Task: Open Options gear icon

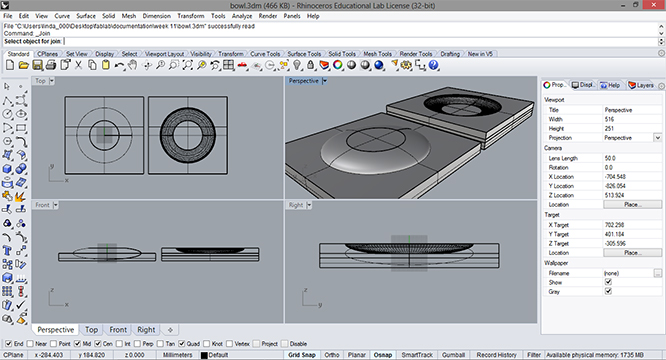Action: pyautogui.click(x=406, y=65)
